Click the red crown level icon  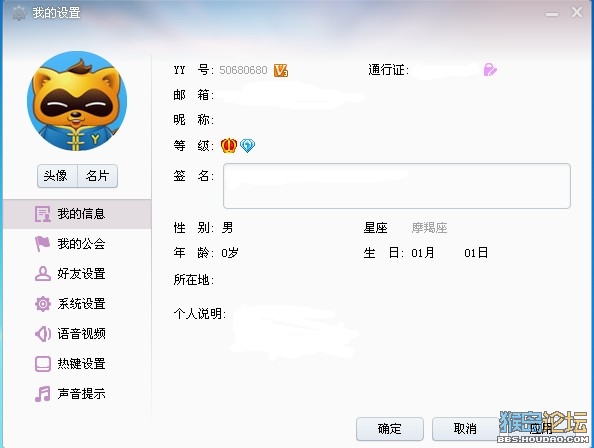229,145
